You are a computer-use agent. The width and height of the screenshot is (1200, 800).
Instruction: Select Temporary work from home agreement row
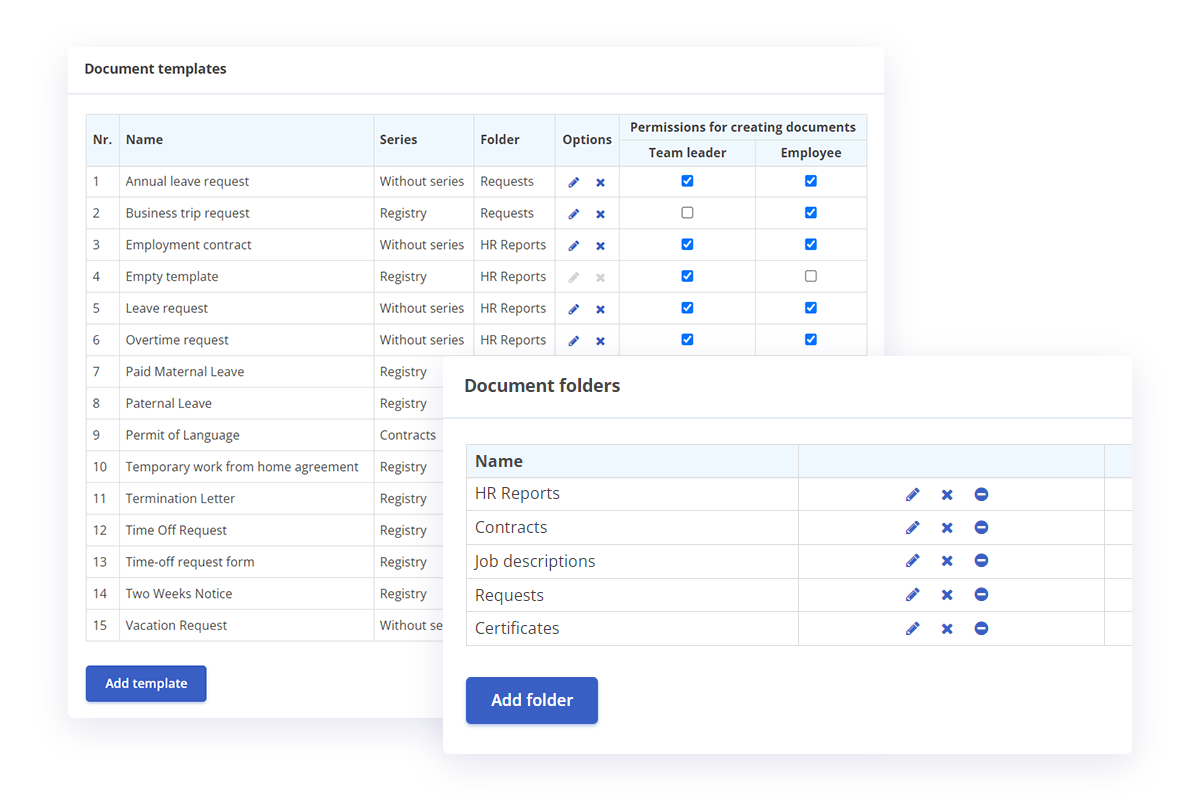(x=265, y=467)
